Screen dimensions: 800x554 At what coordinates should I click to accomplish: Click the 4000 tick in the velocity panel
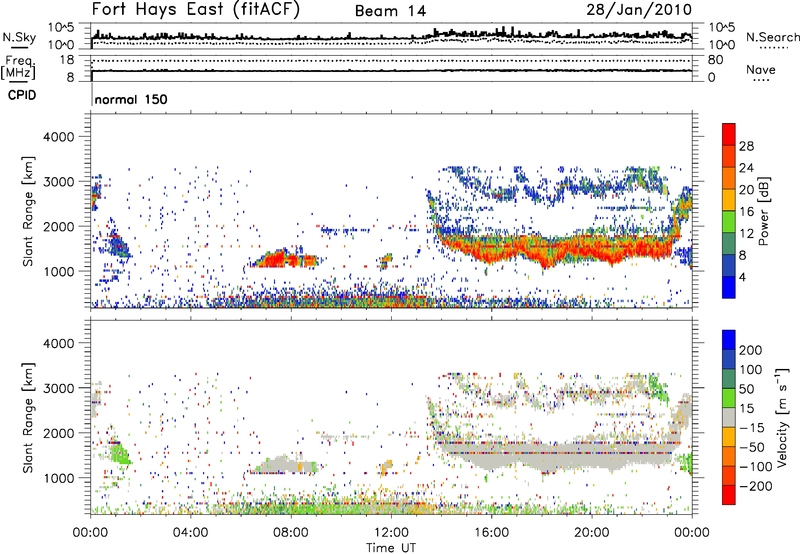58,343
